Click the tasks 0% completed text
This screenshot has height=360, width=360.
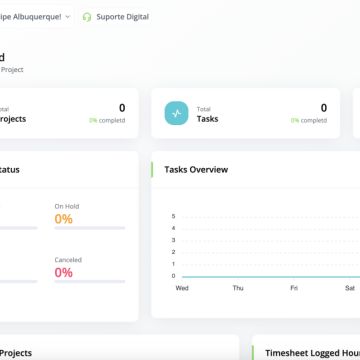pyautogui.click(x=309, y=121)
